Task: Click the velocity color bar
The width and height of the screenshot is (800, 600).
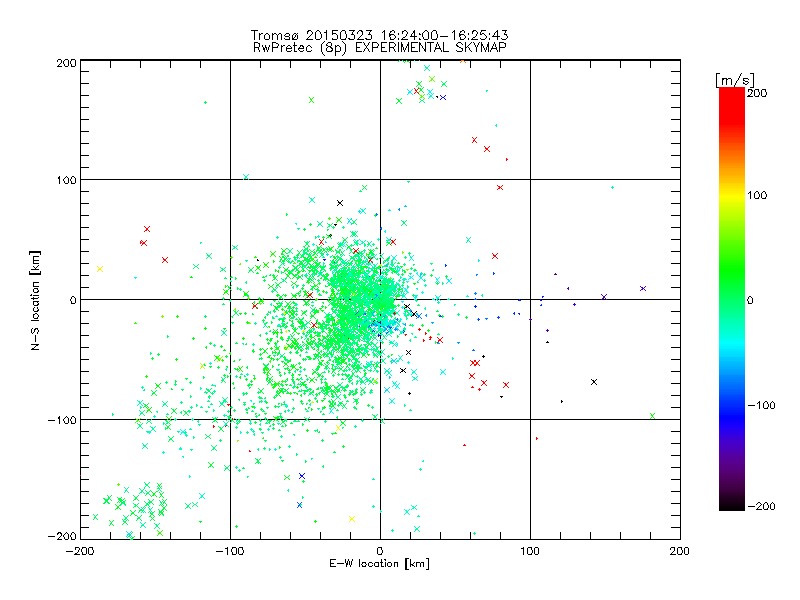Action: click(732, 299)
